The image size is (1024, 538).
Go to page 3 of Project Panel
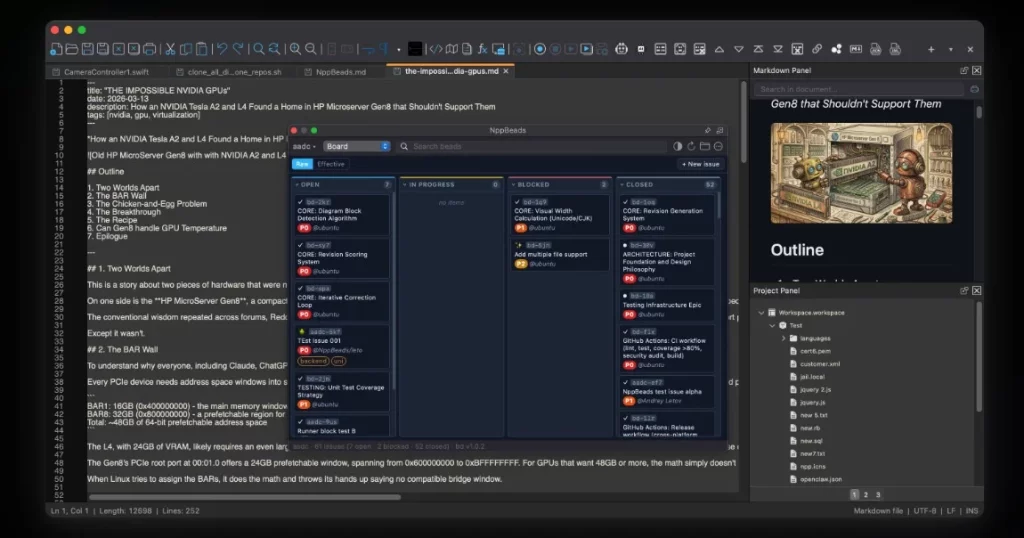pyautogui.click(x=878, y=495)
